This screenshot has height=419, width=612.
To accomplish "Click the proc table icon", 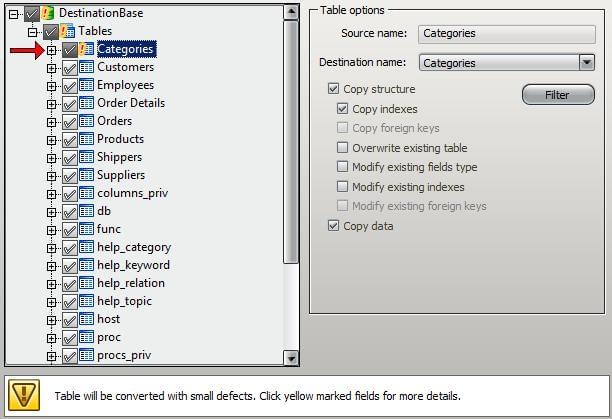I will pyautogui.click(x=86, y=337).
